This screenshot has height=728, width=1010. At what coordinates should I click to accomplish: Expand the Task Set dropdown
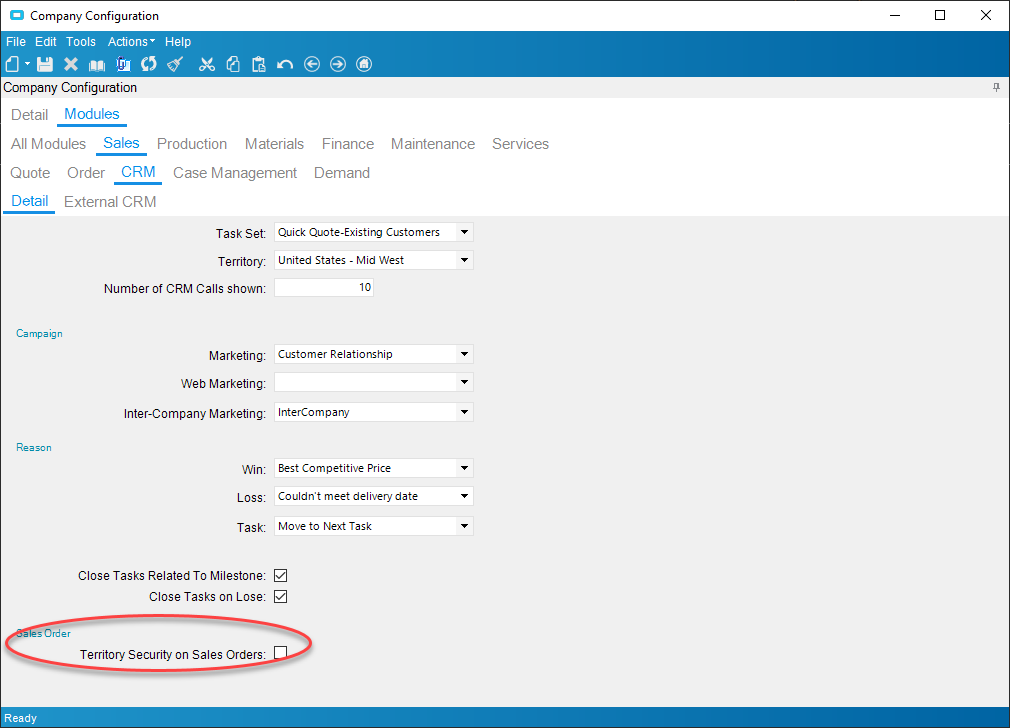[x=464, y=232]
